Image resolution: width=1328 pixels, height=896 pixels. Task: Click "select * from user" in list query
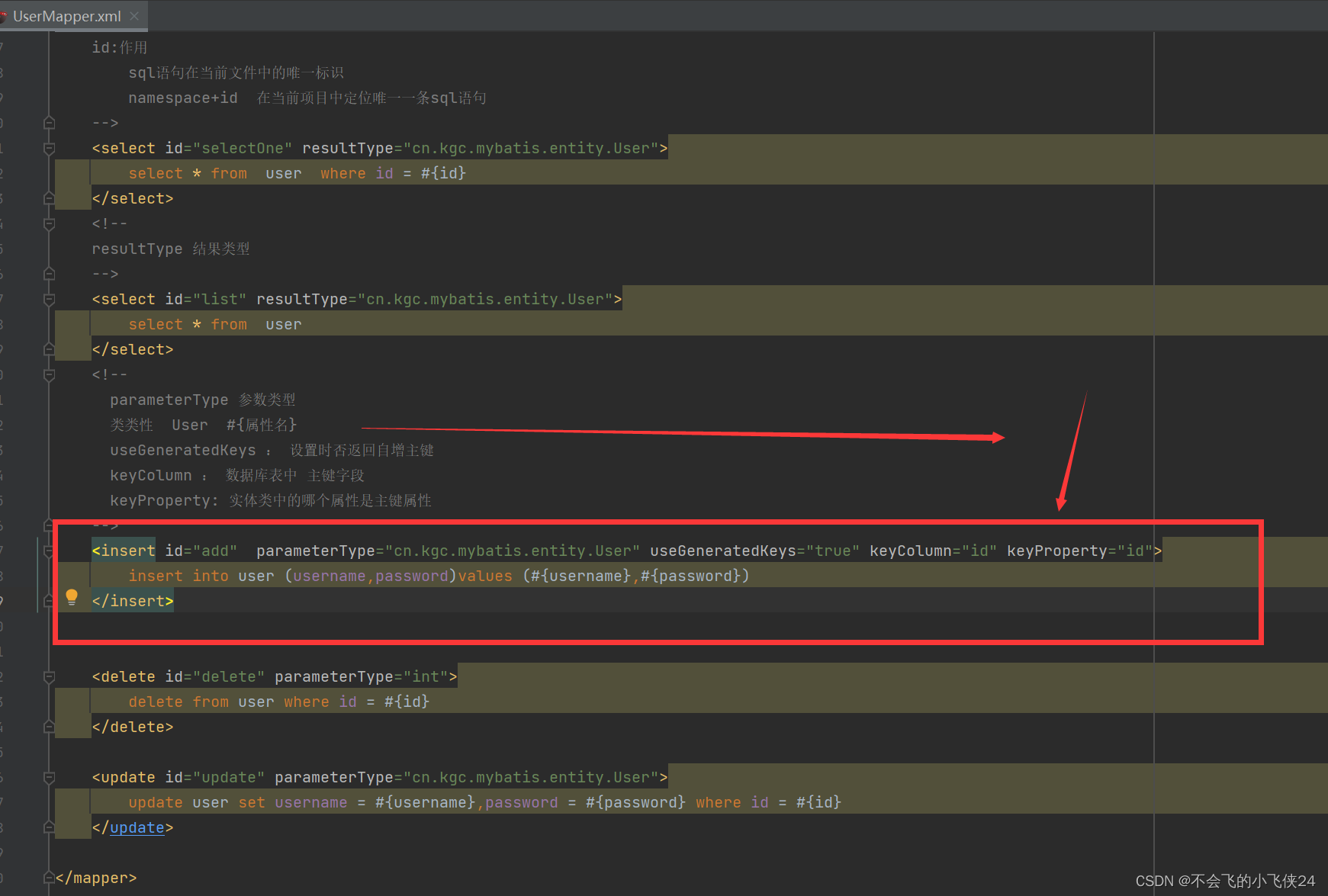click(x=215, y=324)
